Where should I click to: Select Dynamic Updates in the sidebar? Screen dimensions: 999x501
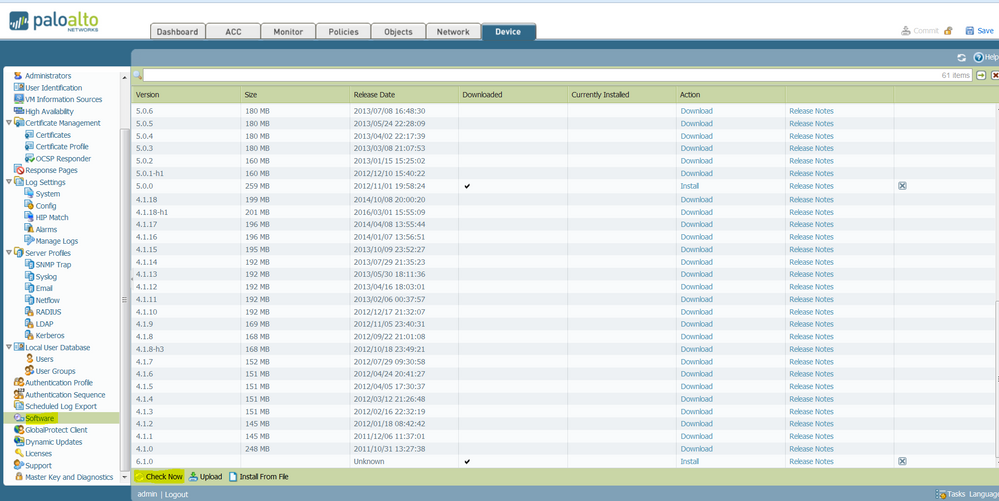tap(53, 442)
